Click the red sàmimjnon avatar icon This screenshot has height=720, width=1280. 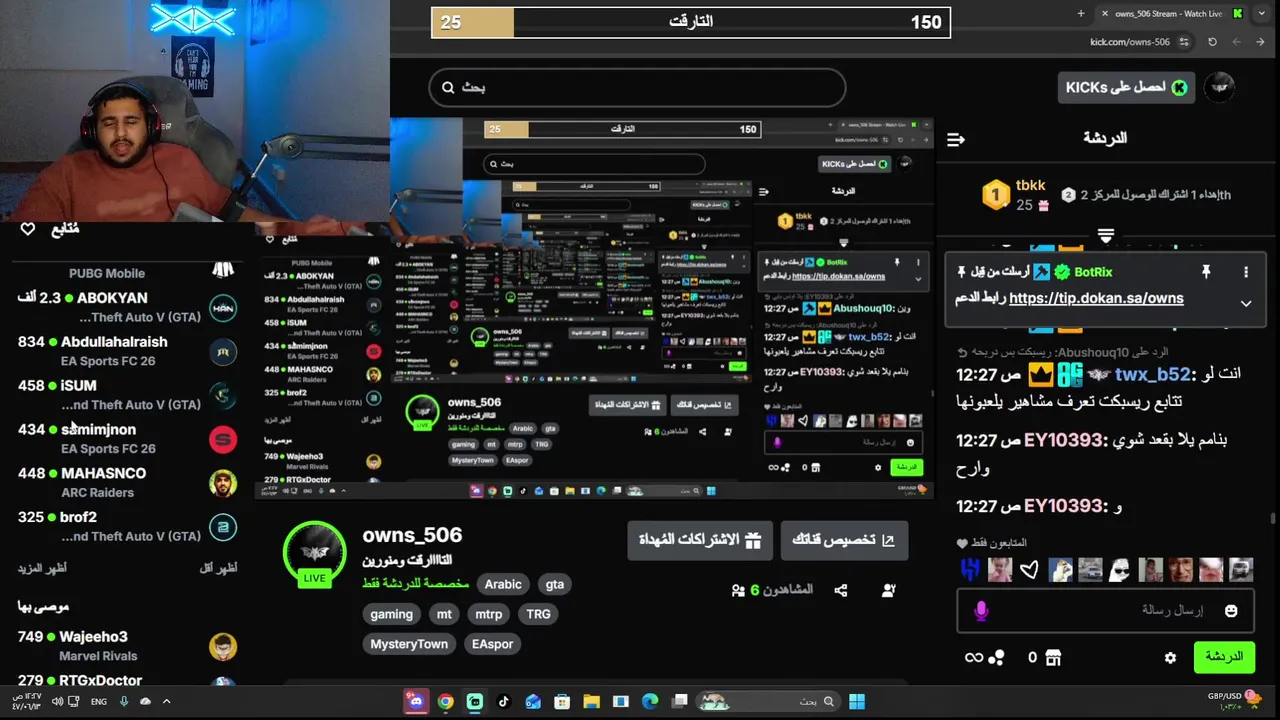click(223, 439)
